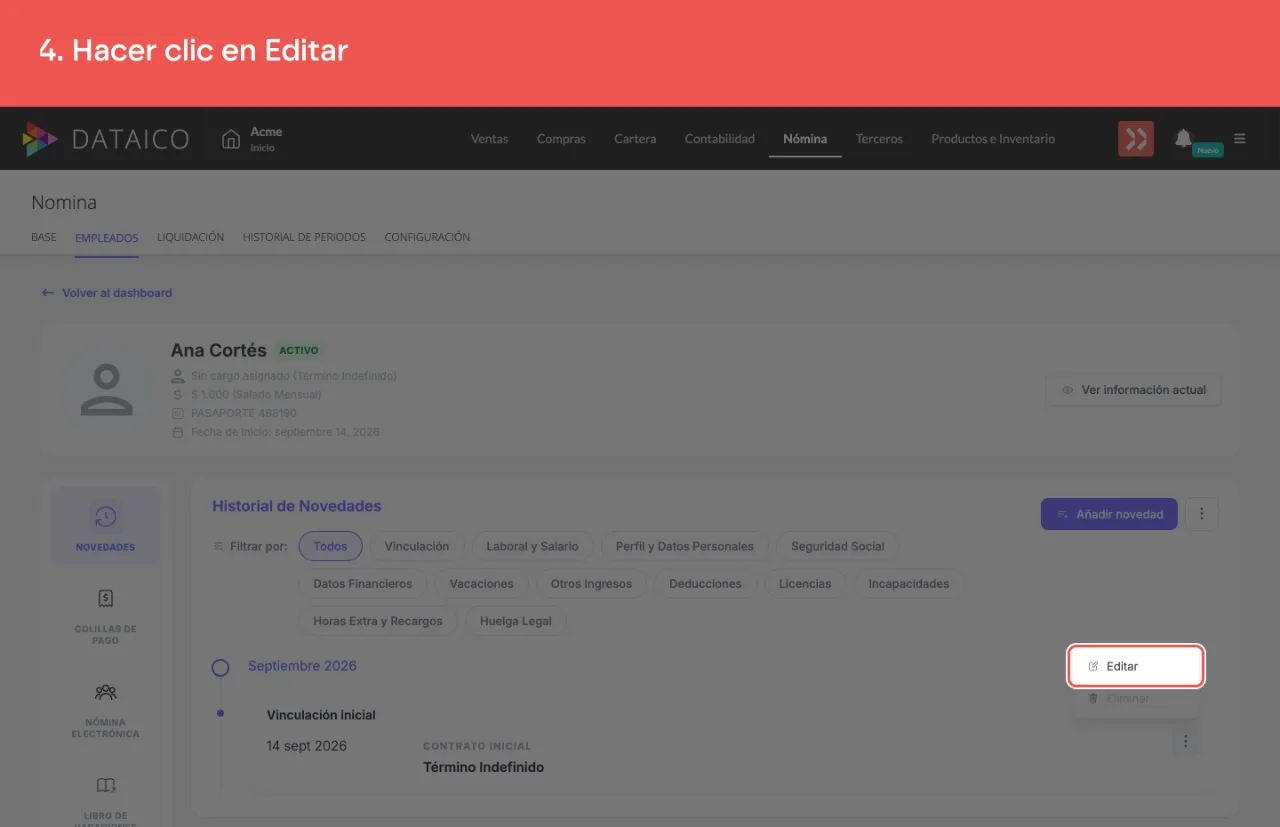Select the Laboral y Salario filter

click(532, 547)
